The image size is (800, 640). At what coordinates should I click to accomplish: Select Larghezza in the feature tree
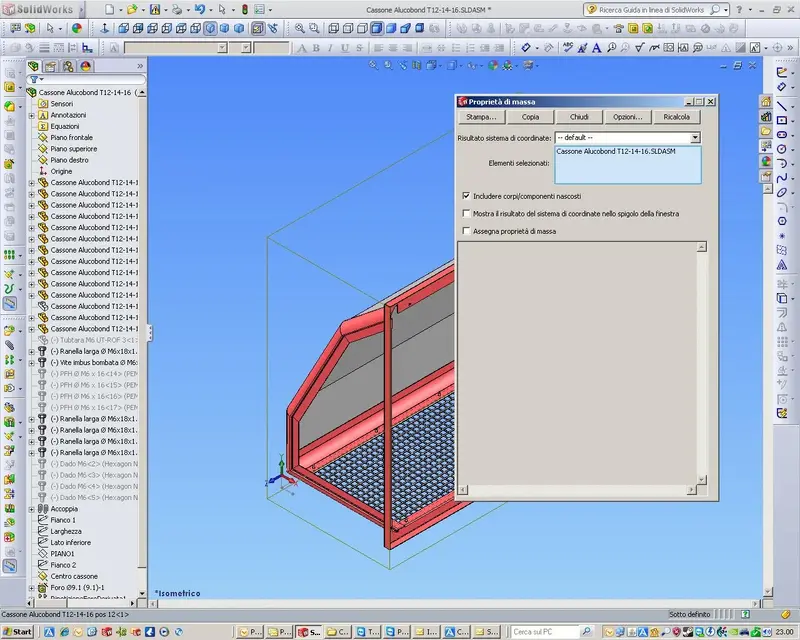coord(66,531)
